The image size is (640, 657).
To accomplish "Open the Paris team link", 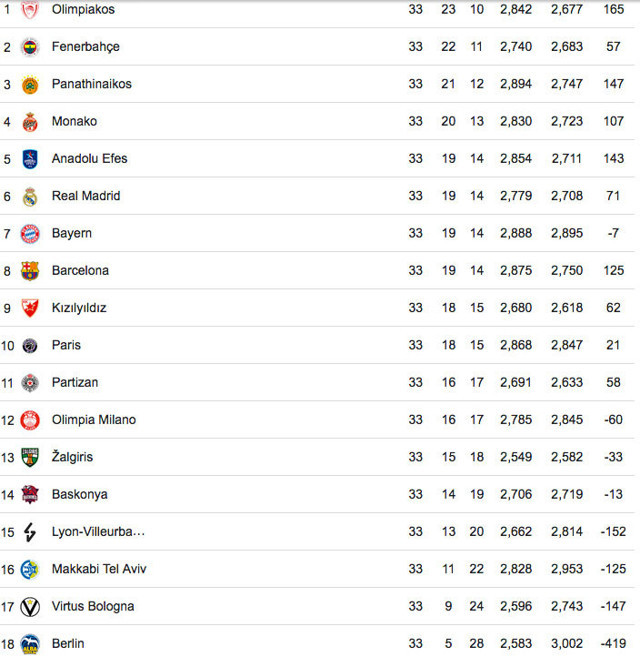I will pyautogui.click(x=66, y=345).
